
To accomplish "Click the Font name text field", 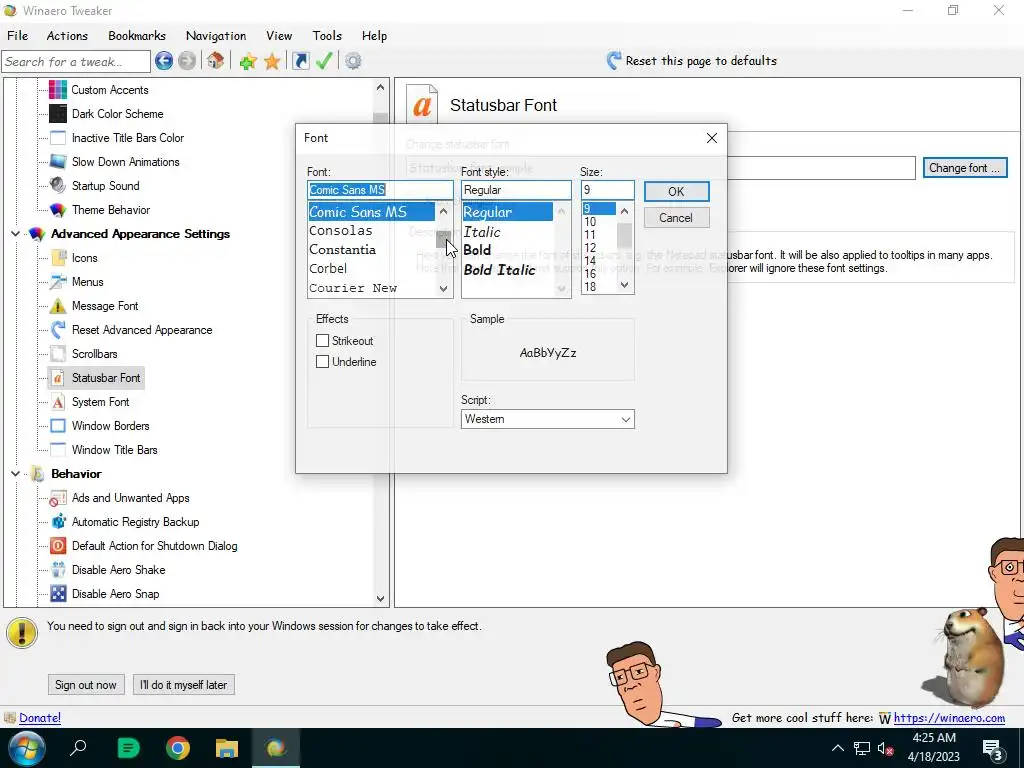I will pyautogui.click(x=380, y=190).
